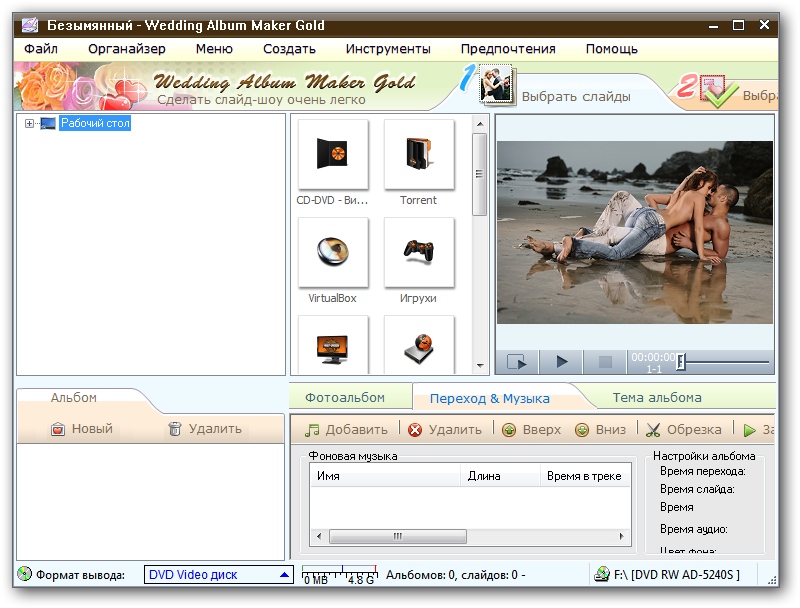Minimize the Wedding Album Maker window
The width and height of the screenshot is (800, 608).
pyautogui.click(x=713, y=25)
